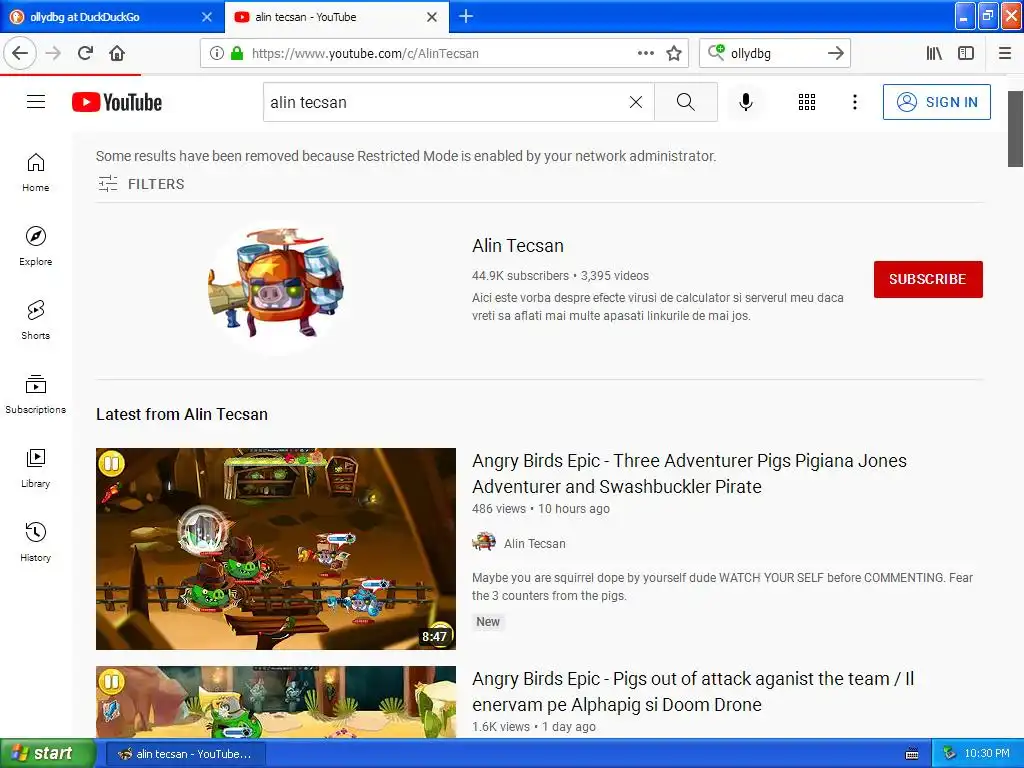Click the '44.9K subscribers • 3,395 videos' text

tap(560, 276)
